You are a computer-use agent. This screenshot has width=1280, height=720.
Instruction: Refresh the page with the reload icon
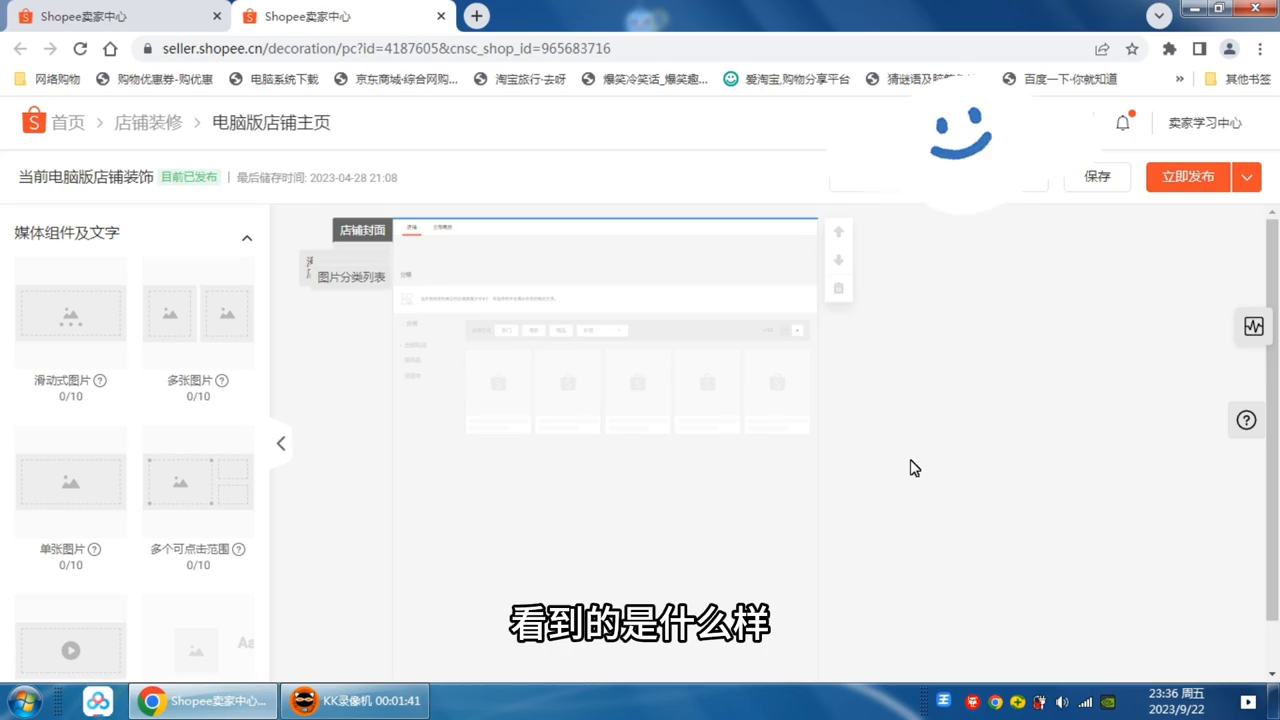80,48
